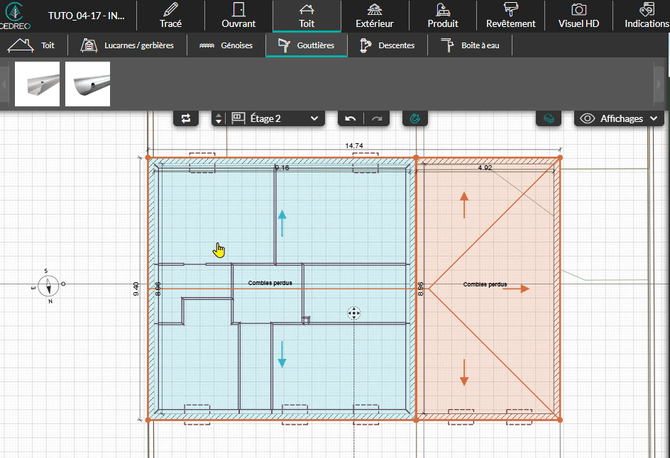Viewport: 670px width, 458px height.
Task: Click the undo arrow button
Action: click(x=350, y=118)
